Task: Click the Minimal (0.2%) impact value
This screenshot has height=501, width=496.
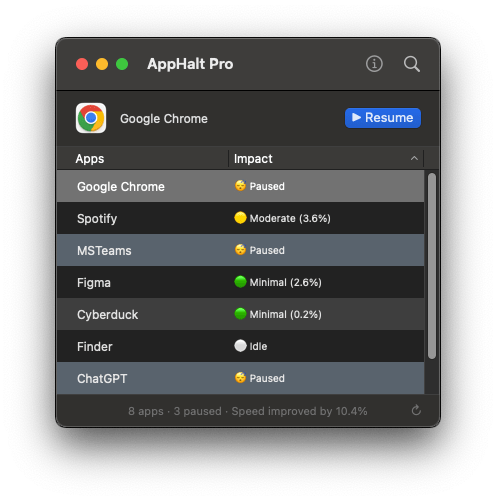Action: pos(286,314)
